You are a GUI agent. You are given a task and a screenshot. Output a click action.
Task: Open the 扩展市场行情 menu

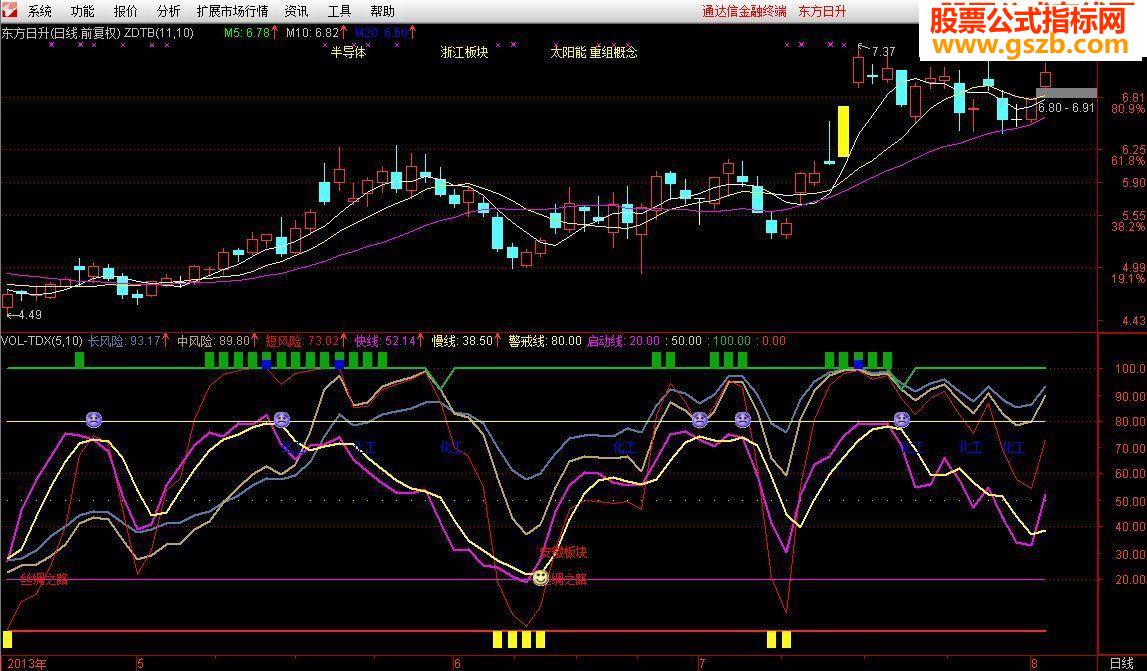[233, 11]
